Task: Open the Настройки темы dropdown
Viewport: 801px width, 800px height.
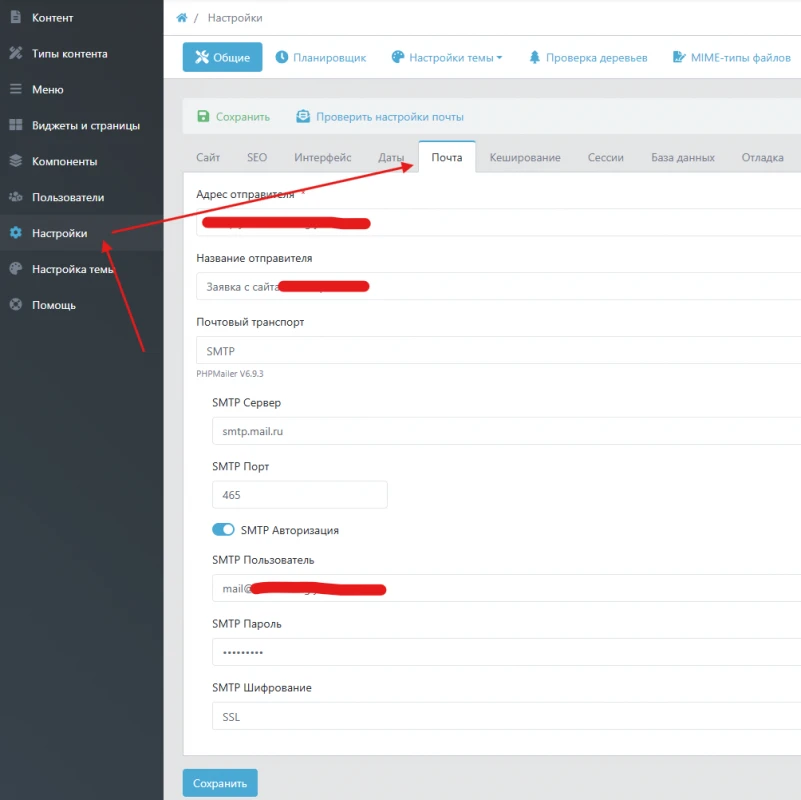Action: tap(447, 58)
